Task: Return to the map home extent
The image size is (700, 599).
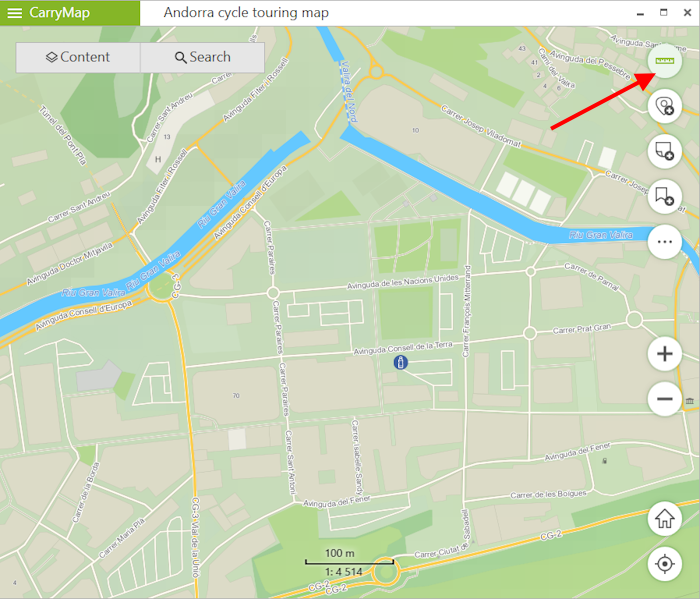Action: pyautogui.click(x=664, y=519)
